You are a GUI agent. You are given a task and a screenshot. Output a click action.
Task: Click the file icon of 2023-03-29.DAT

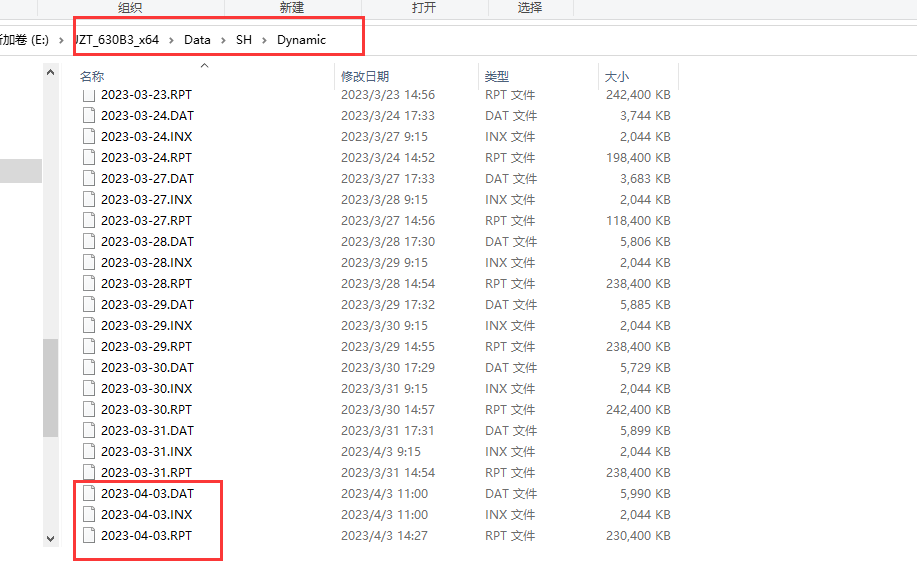(89, 305)
